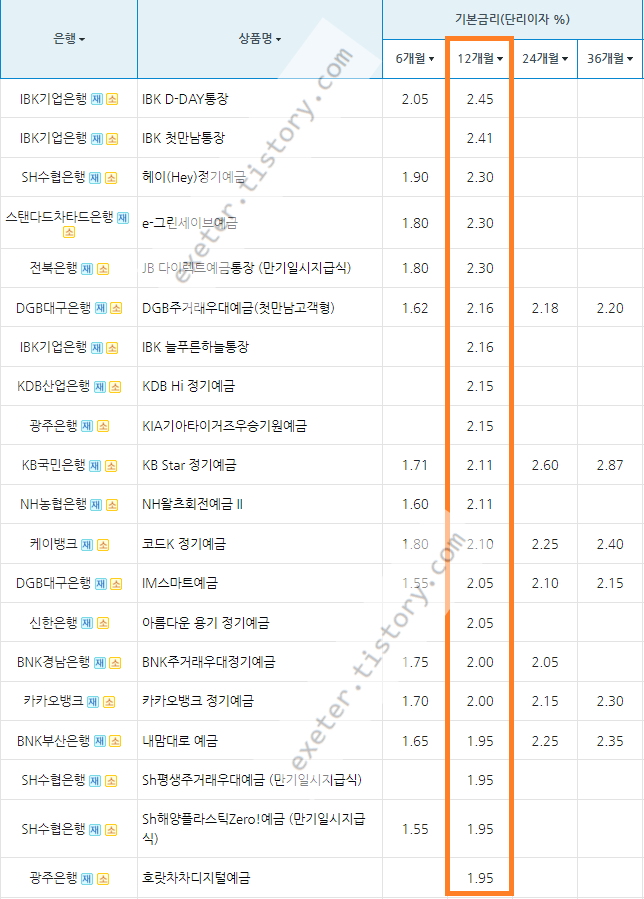Sort rates by the 6개월 column
This screenshot has height=899, width=644.
pyautogui.click(x=415, y=58)
